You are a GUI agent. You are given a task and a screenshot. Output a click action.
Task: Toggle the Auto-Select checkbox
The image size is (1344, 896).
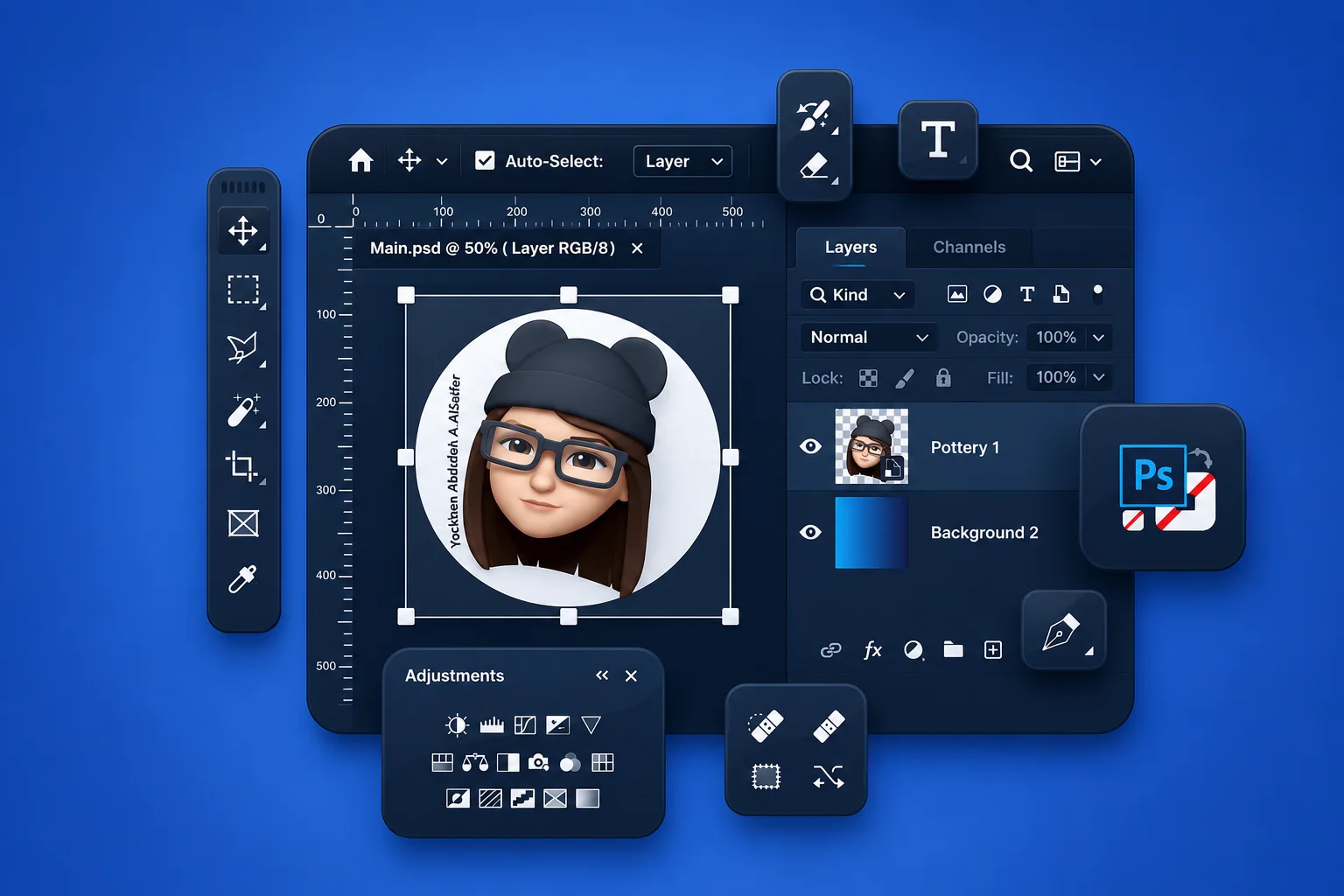coord(485,161)
